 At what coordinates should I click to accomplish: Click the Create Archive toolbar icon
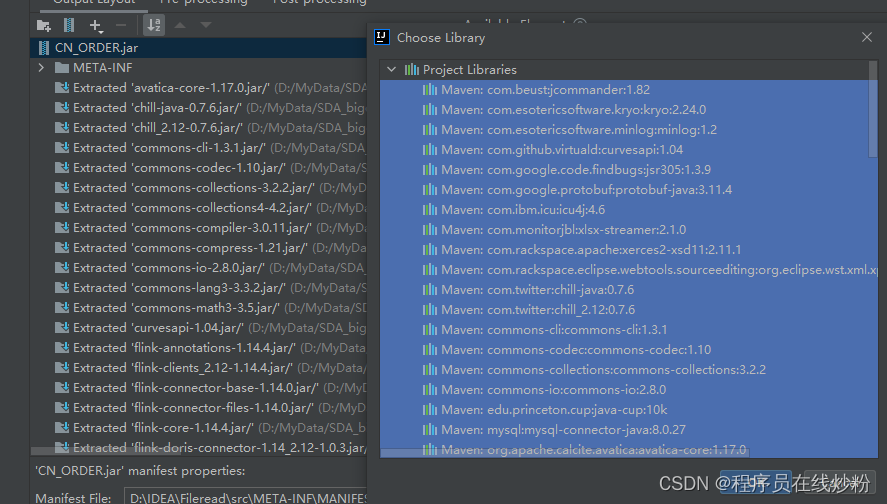pyautogui.click(x=69, y=25)
